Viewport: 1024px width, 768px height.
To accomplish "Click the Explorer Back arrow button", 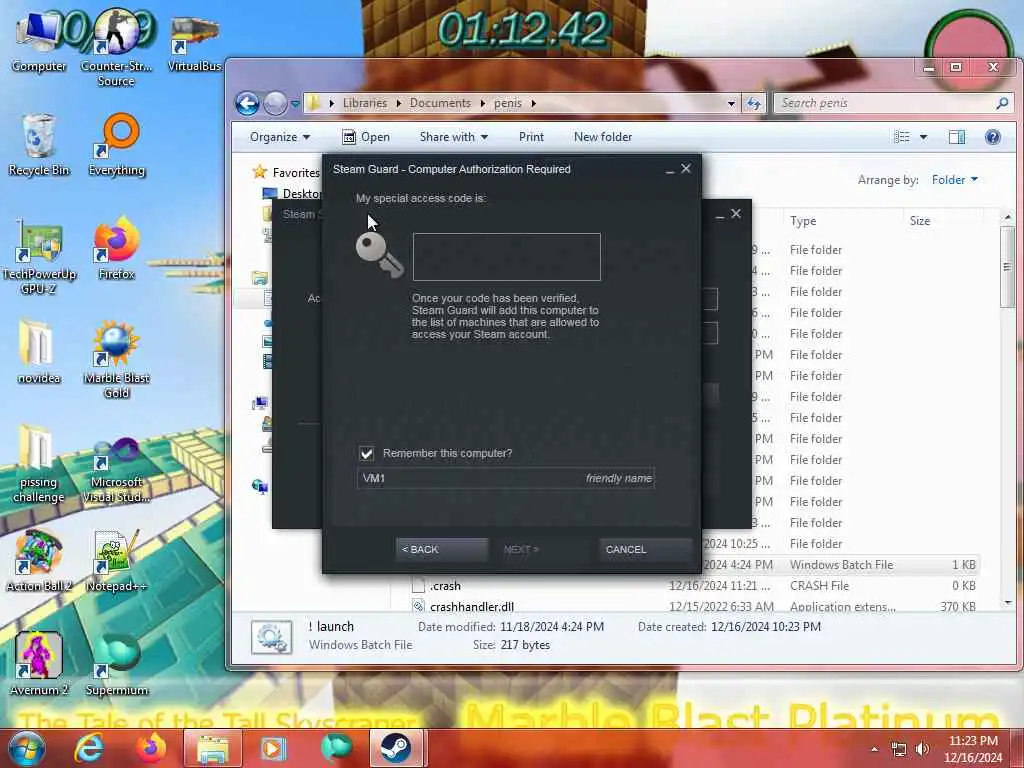I will point(248,103).
